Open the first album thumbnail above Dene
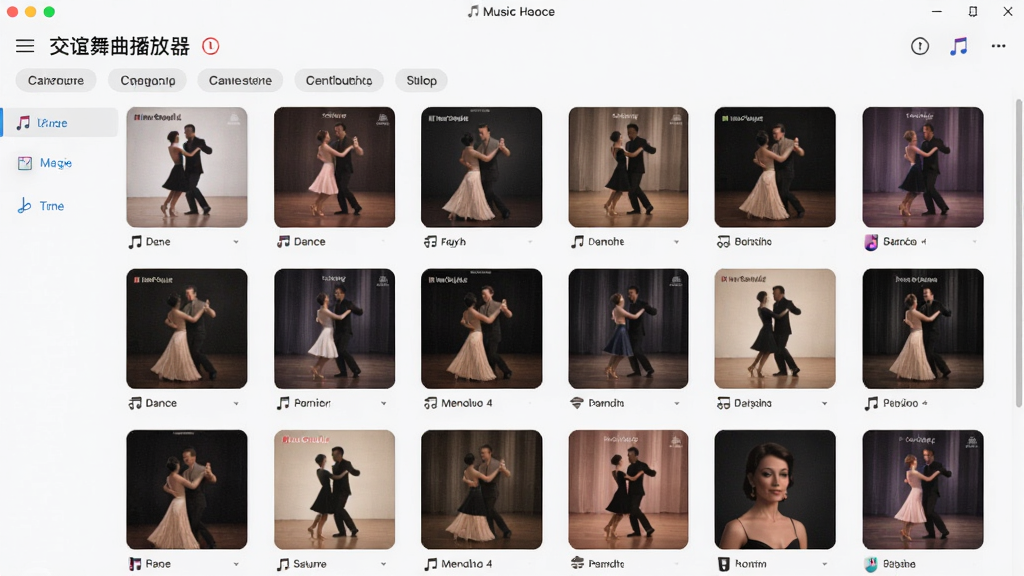The height and width of the screenshot is (576, 1024). [187, 167]
